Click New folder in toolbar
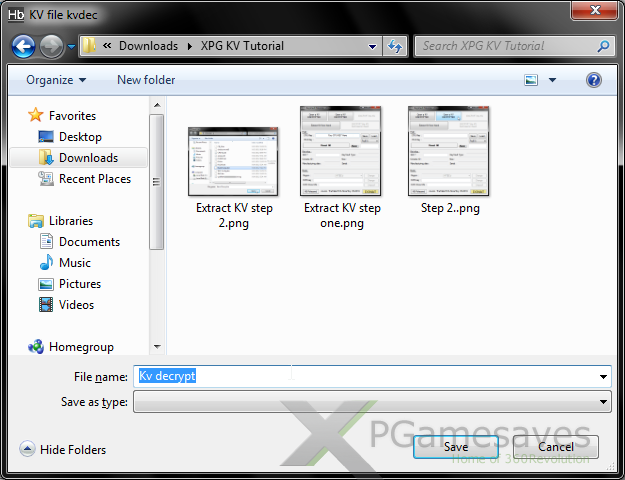 click(146, 80)
